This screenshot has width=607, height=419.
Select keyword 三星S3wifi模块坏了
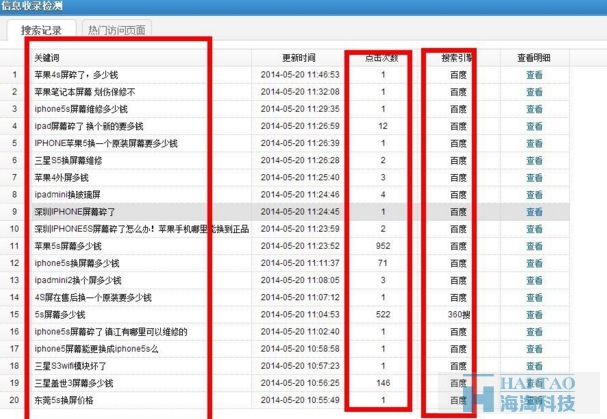(x=70, y=366)
